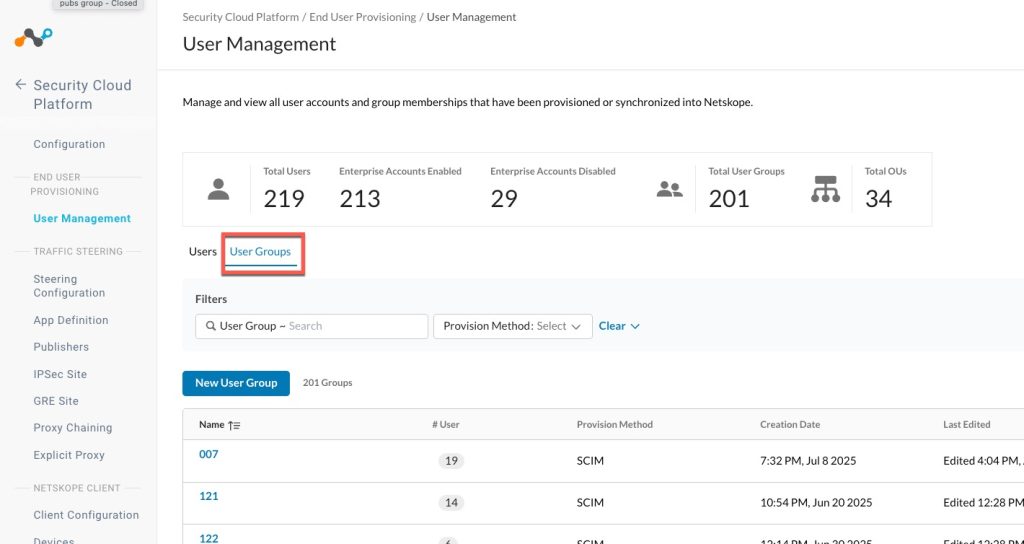The image size is (1024, 544).
Task: Switch to the Users tab
Action: tap(202, 251)
